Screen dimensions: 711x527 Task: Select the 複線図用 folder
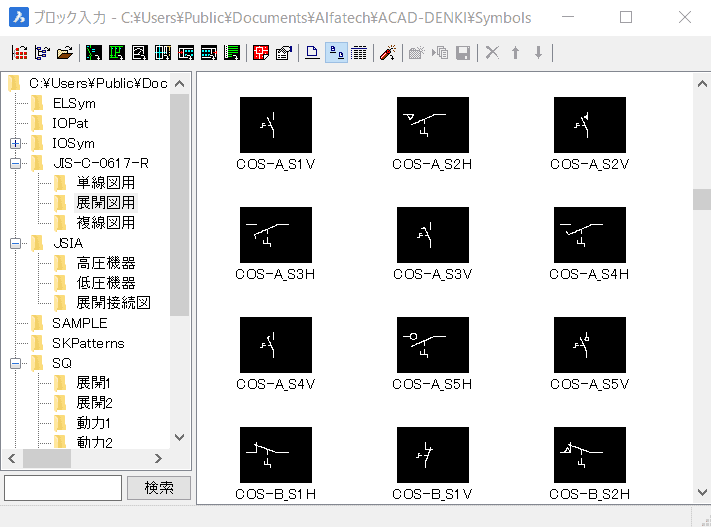click(x=106, y=223)
